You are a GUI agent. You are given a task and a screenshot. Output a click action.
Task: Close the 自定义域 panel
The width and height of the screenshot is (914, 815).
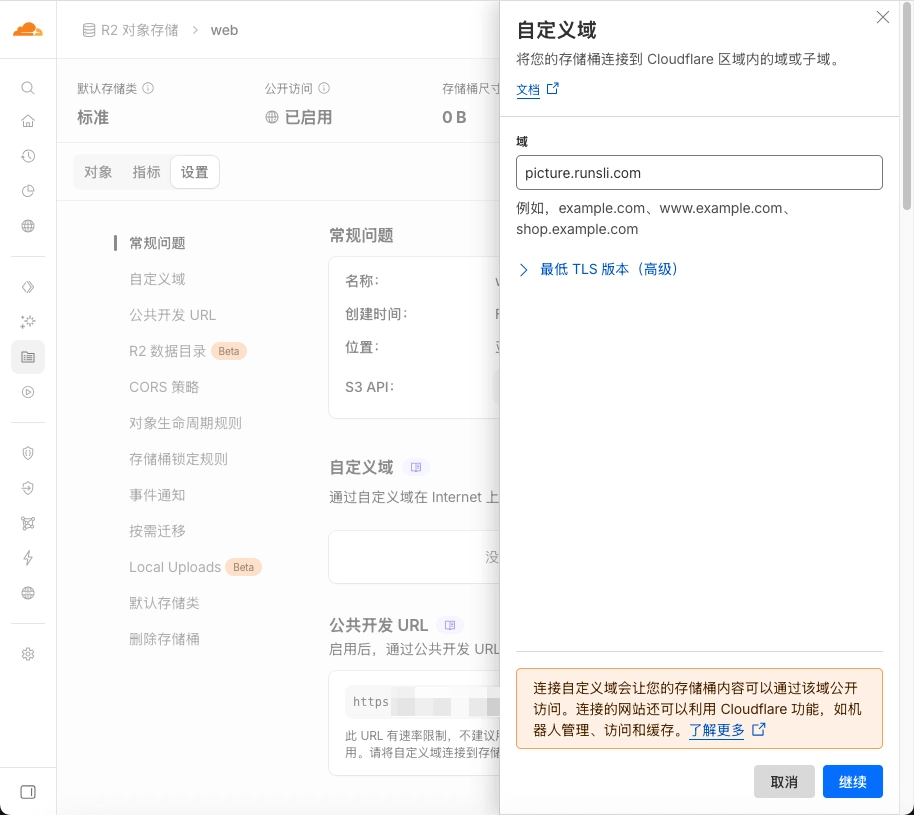pos(882,17)
